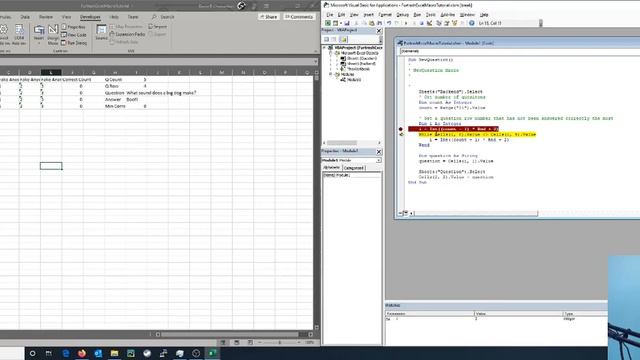Switch Excel to Page Break Preview in status bar
Viewport: 640px width, 360px height.
250,342
